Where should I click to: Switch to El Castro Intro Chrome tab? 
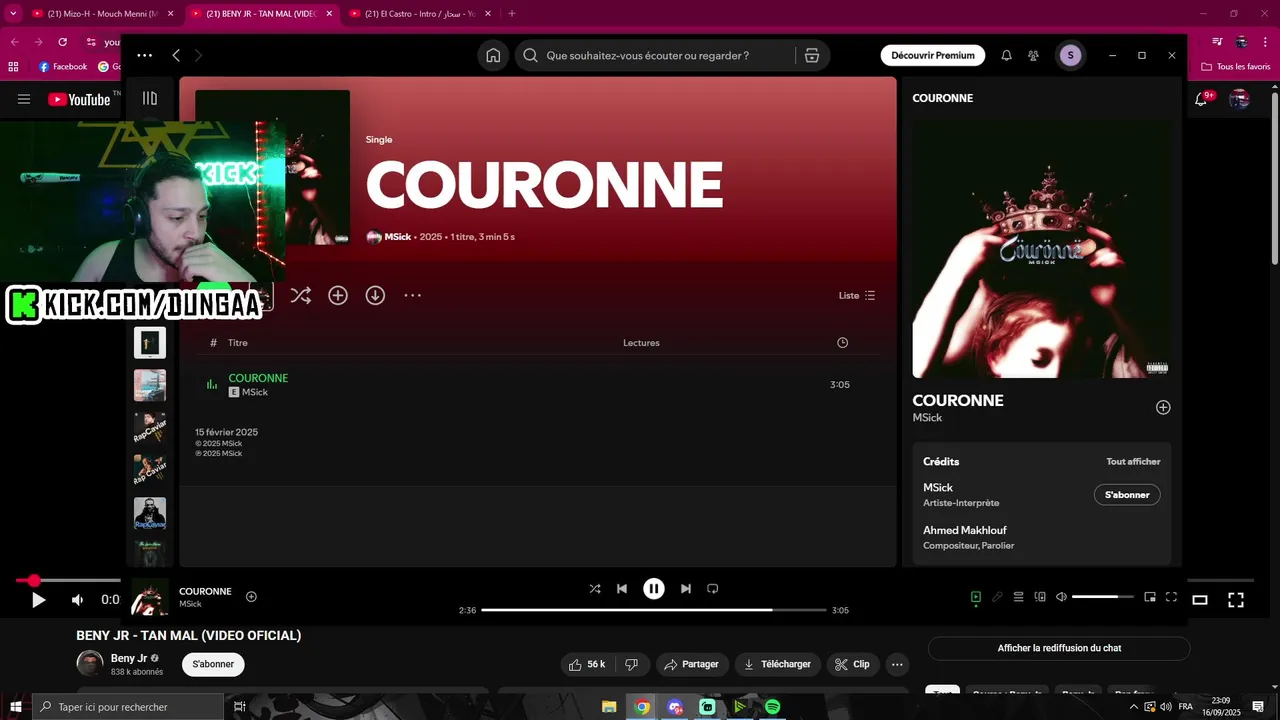point(420,14)
